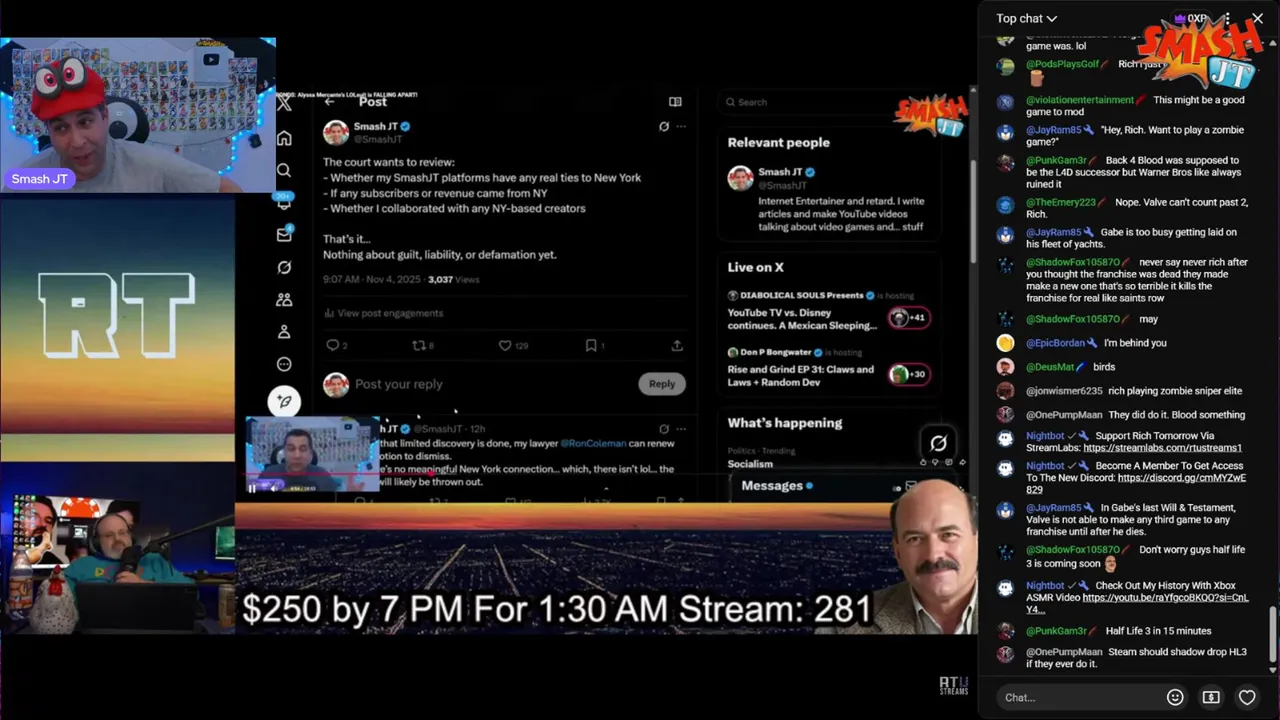Click the Reply button next to reply field
The width and height of the screenshot is (1280, 720).
662,384
